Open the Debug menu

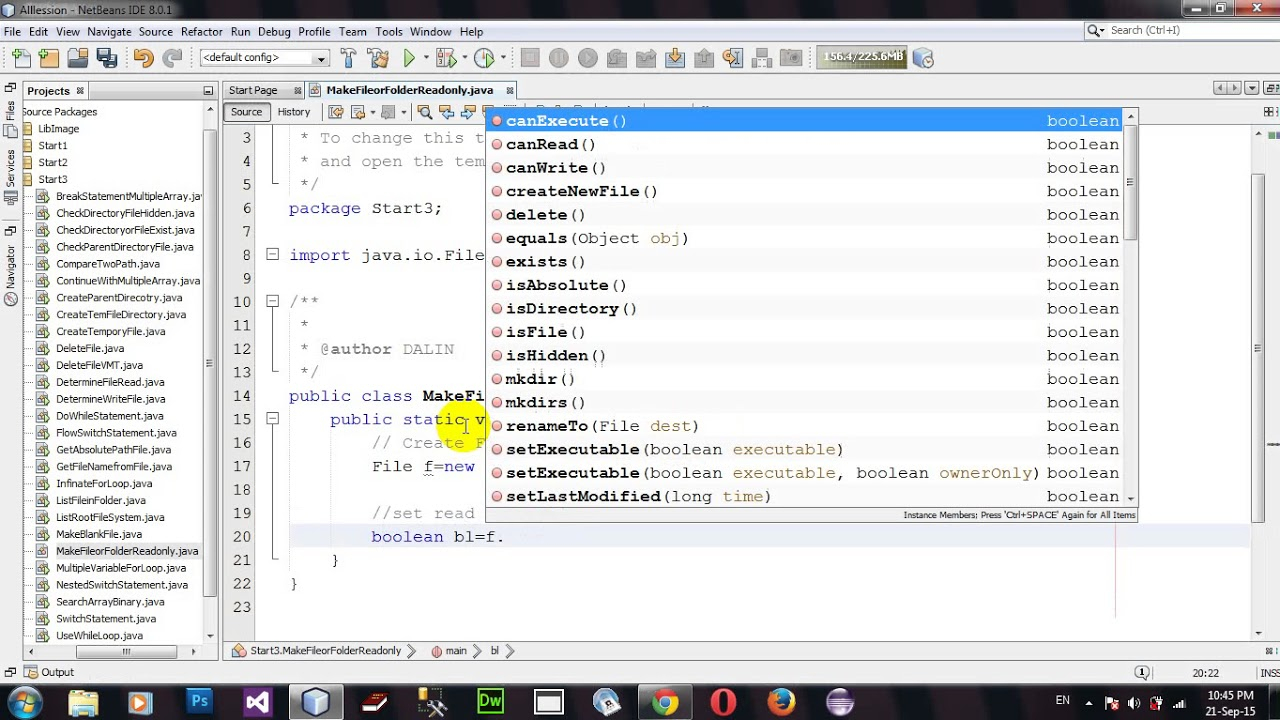click(x=274, y=31)
